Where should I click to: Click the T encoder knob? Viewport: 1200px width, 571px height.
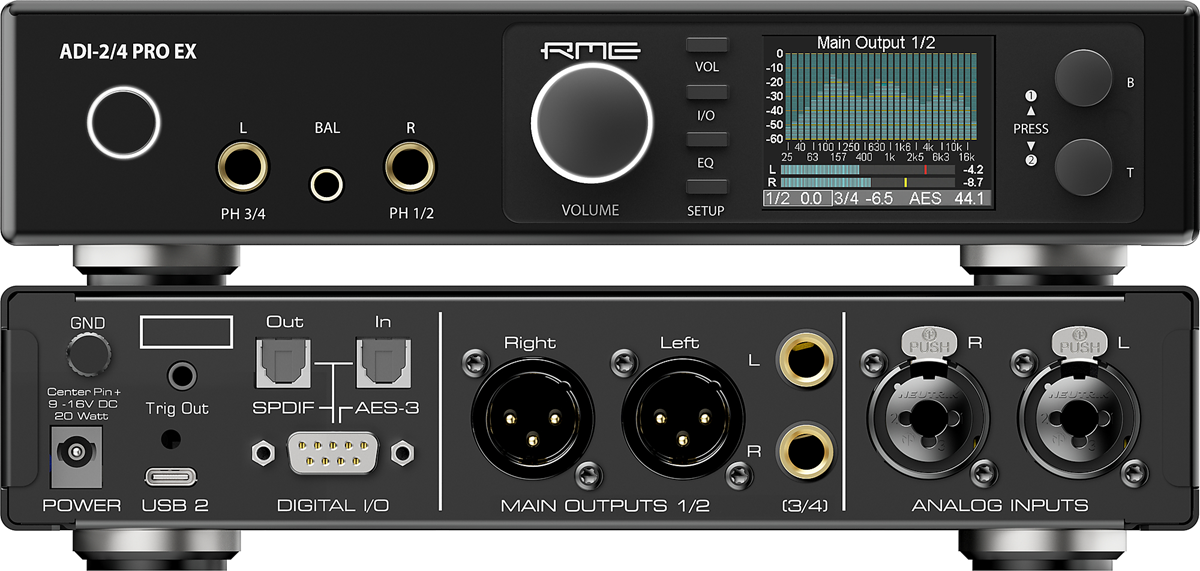[1082, 167]
